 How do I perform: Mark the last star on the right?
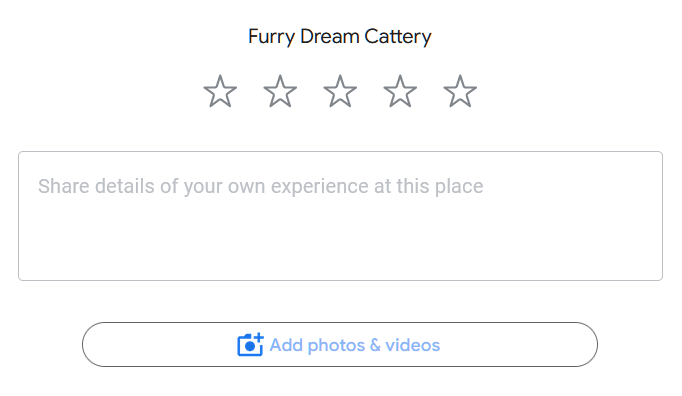click(460, 91)
